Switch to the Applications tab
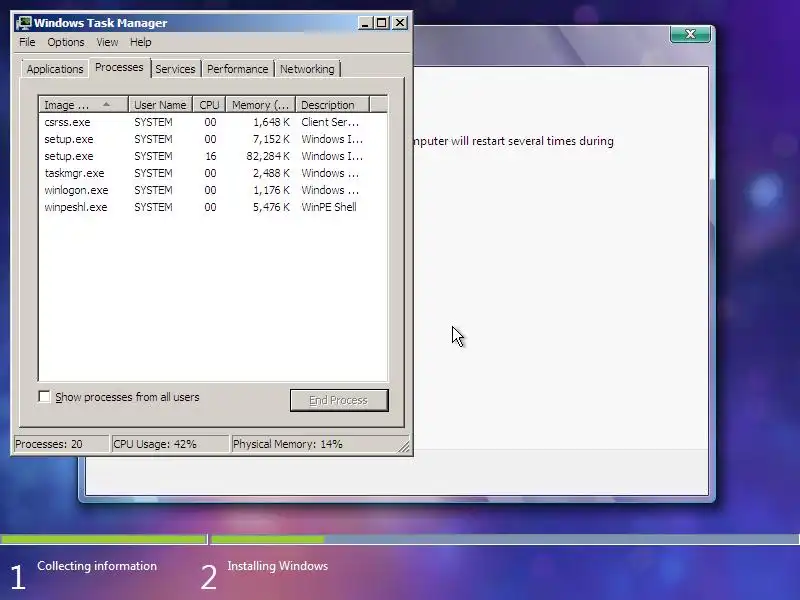 click(55, 69)
